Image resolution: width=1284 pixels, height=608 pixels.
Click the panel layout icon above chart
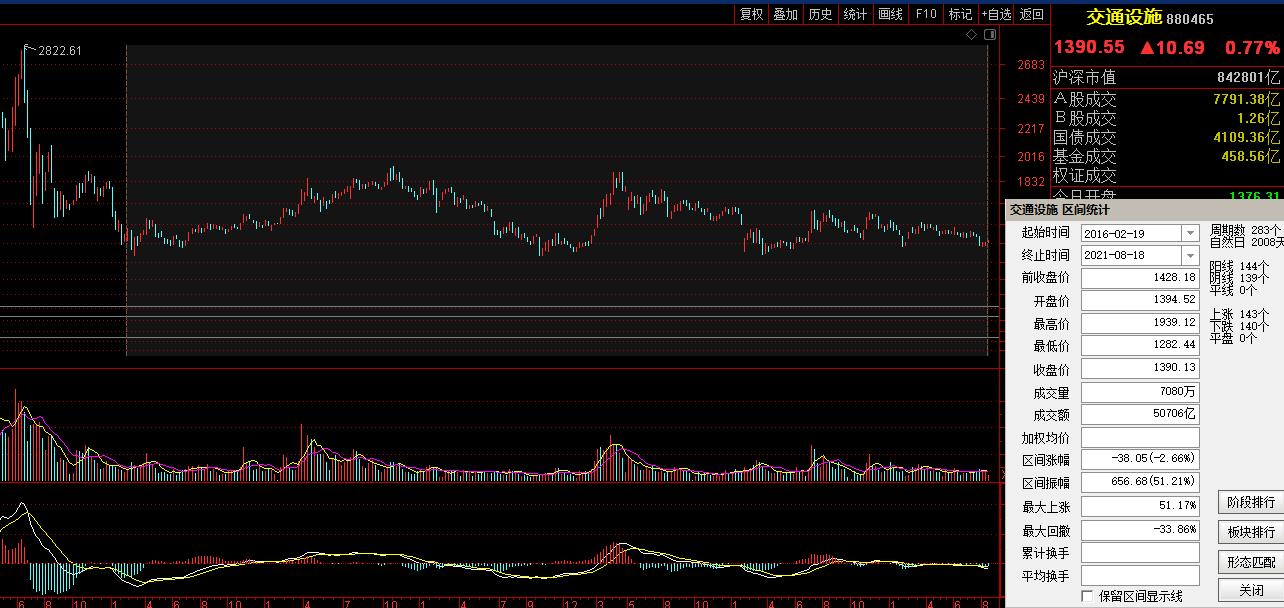[x=990, y=35]
